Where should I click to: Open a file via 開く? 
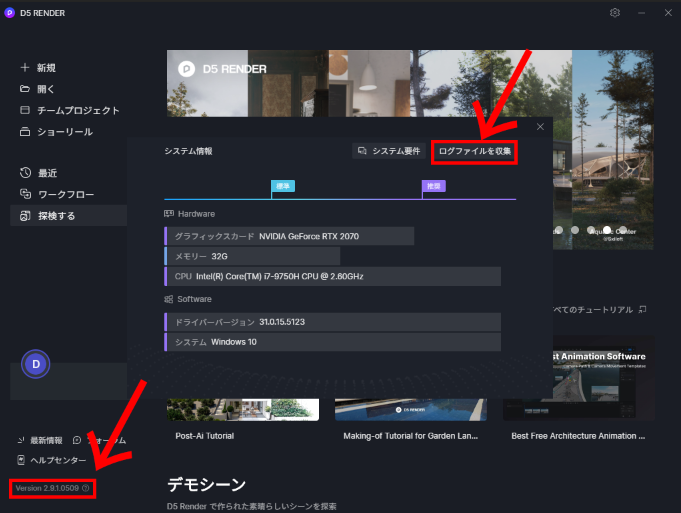tap(46, 89)
